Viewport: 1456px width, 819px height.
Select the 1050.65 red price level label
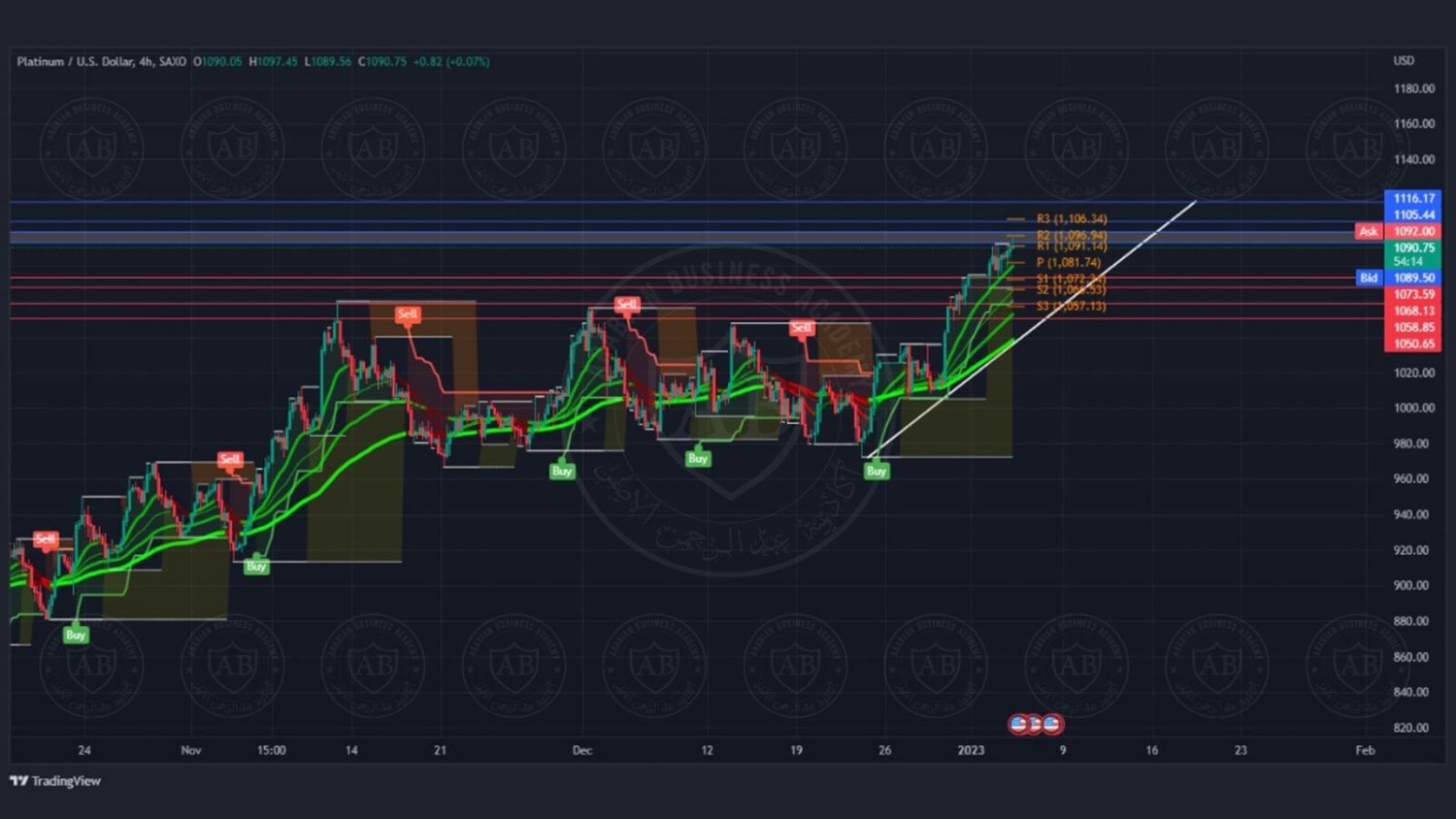click(x=1412, y=344)
